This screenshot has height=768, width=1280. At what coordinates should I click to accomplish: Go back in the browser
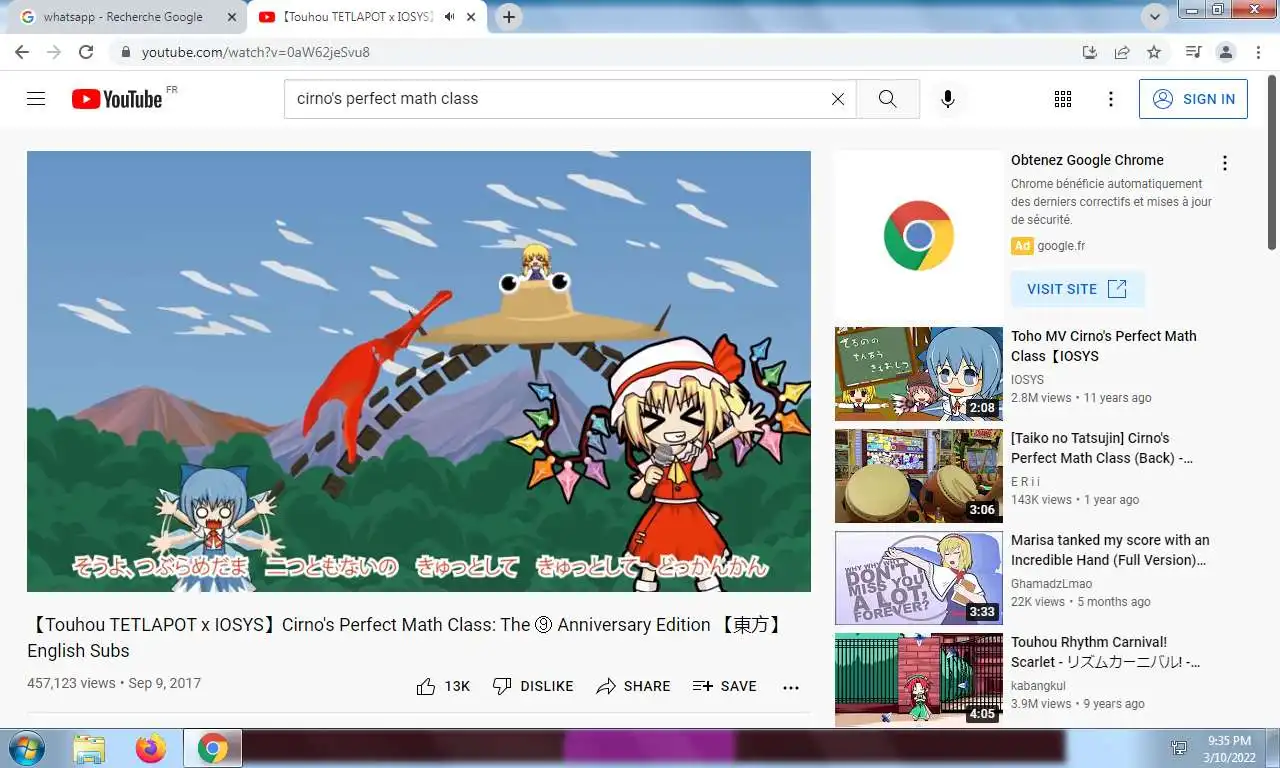(22, 52)
